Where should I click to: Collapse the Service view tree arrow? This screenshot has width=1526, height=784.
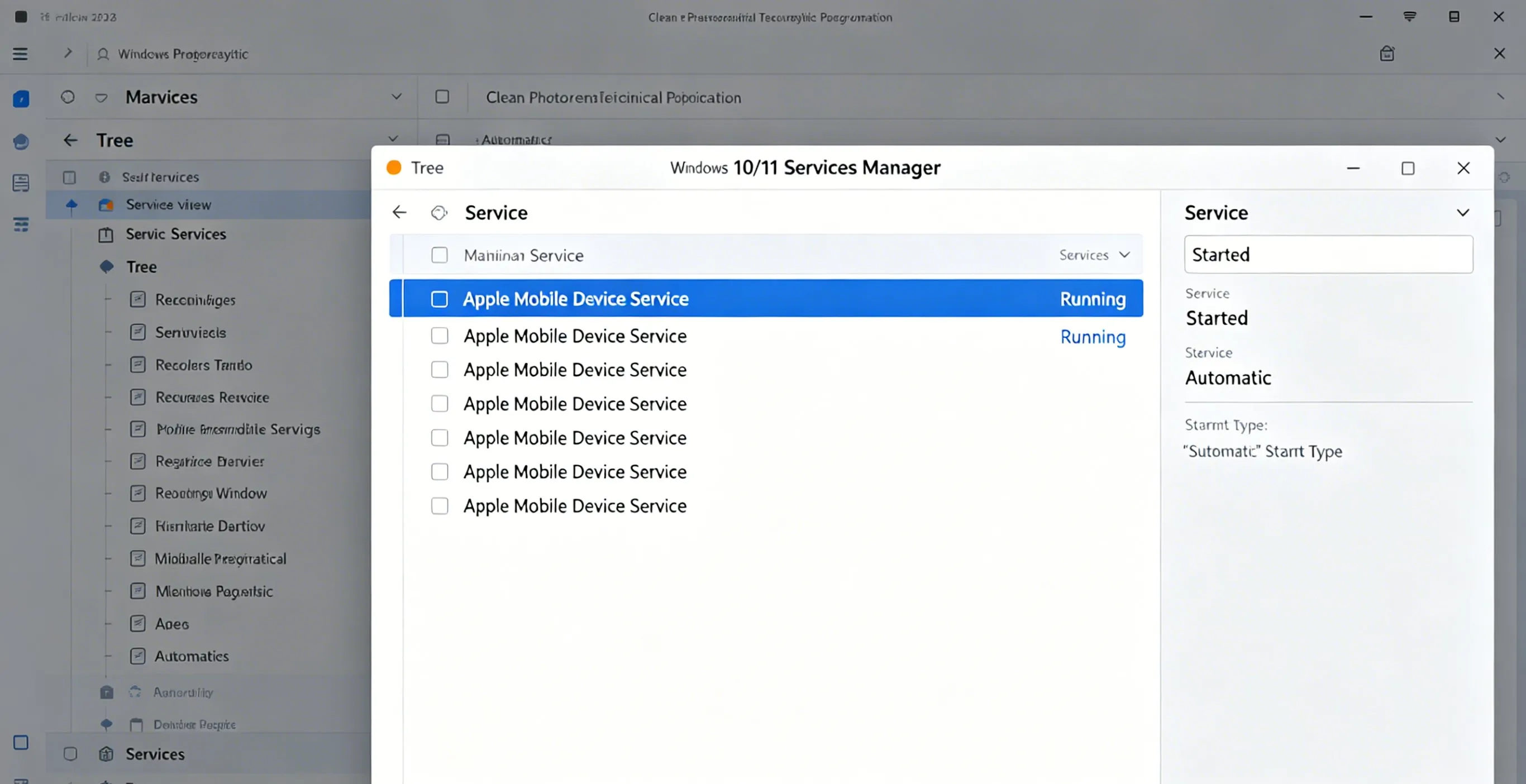point(71,205)
